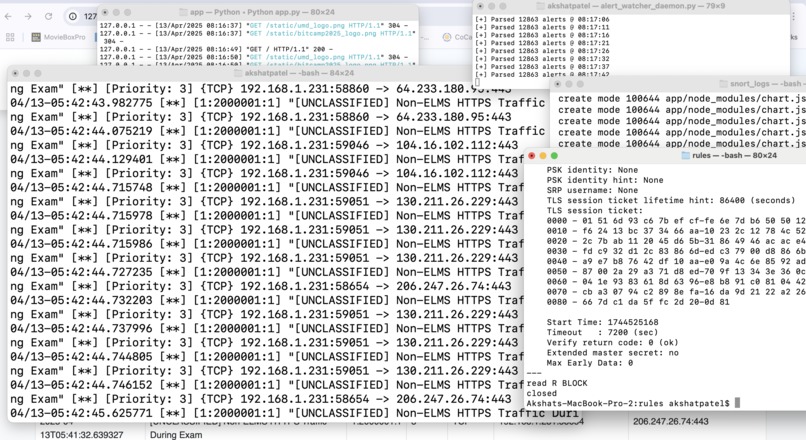
Task: Click the alert line timestamped 04/13-05:42:43.982775
Action: 278,103
